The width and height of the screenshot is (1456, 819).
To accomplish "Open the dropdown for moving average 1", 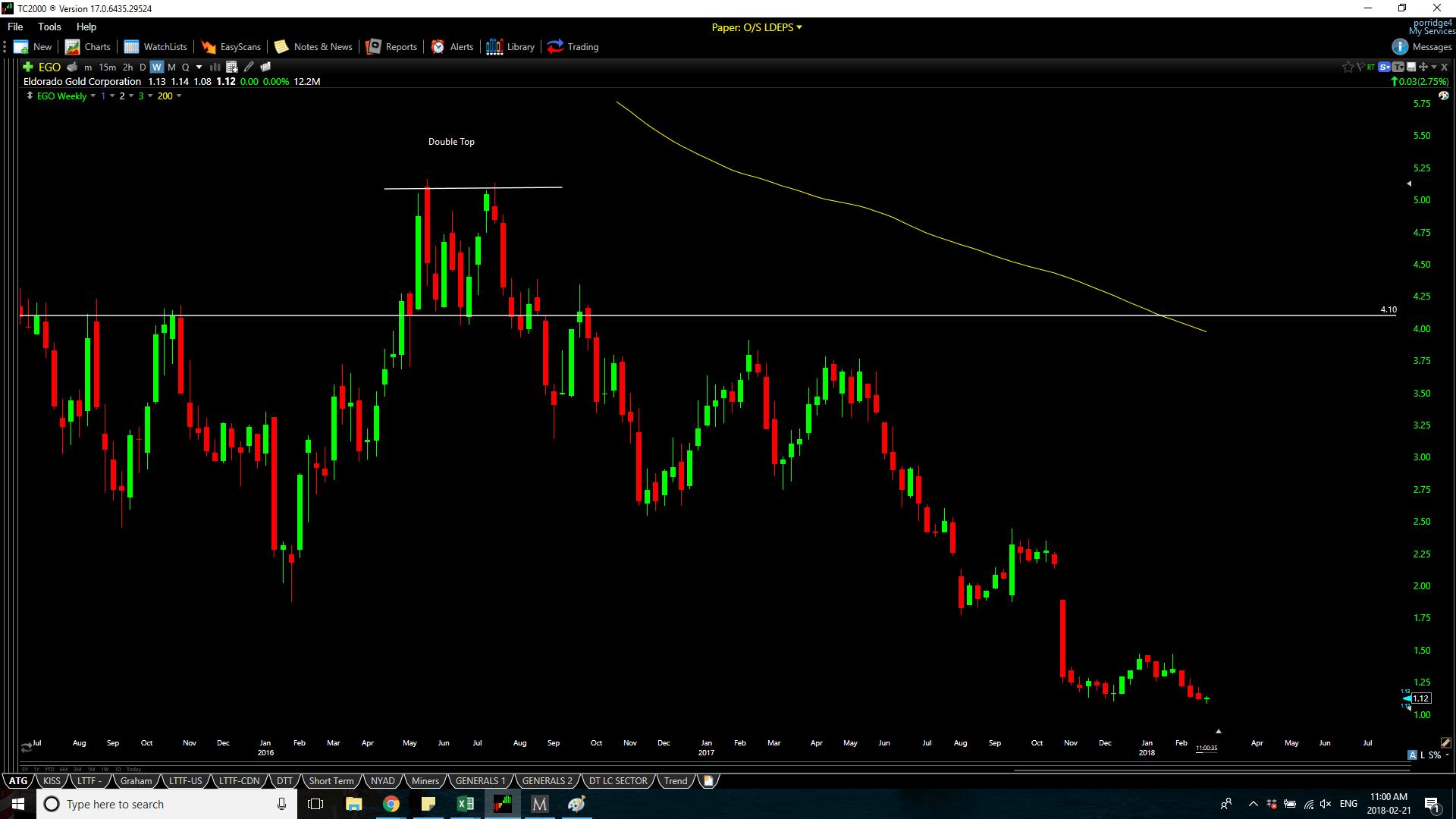I will click(x=112, y=96).
